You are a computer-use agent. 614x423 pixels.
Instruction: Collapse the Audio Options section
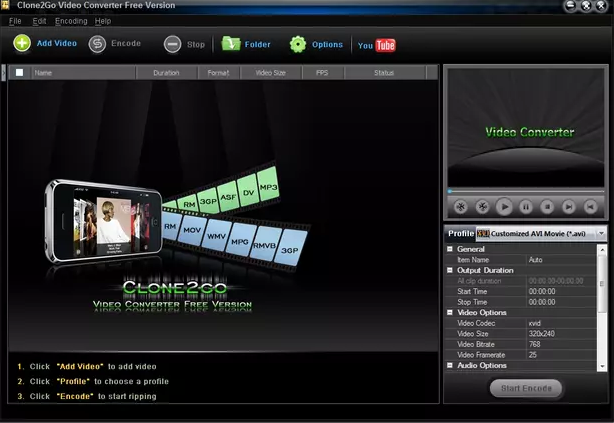pos(450,365)
